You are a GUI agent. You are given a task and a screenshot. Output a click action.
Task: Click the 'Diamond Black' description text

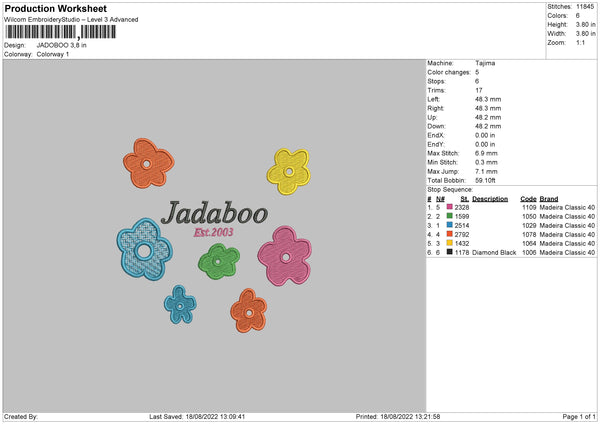coord(494,253)
